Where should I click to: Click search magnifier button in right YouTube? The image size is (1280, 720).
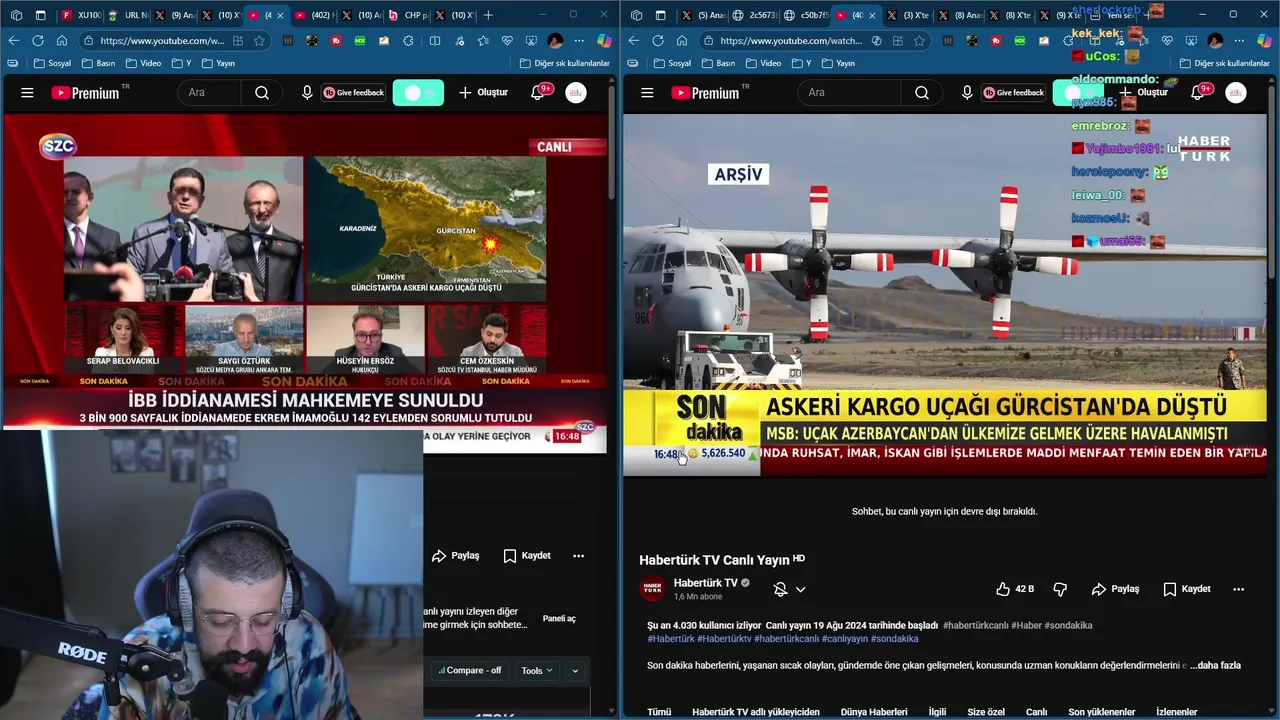(x=922, y=93)
